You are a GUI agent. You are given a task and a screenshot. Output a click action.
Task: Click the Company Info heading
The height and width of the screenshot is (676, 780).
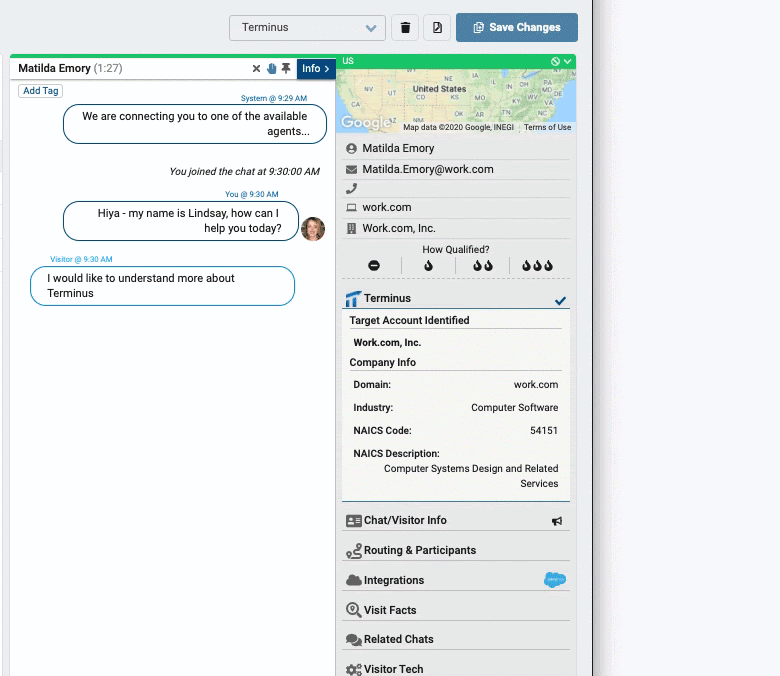pos(383,363)
